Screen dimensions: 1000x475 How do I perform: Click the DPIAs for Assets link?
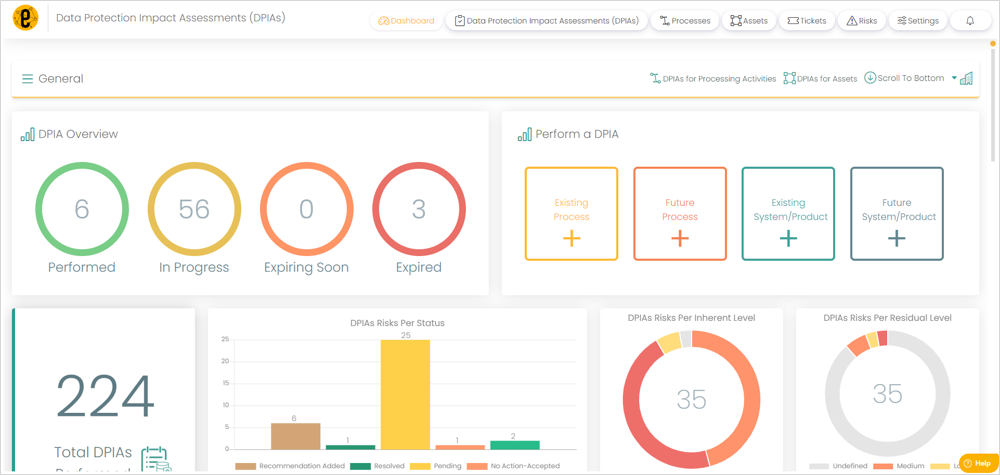coord(820,79)
